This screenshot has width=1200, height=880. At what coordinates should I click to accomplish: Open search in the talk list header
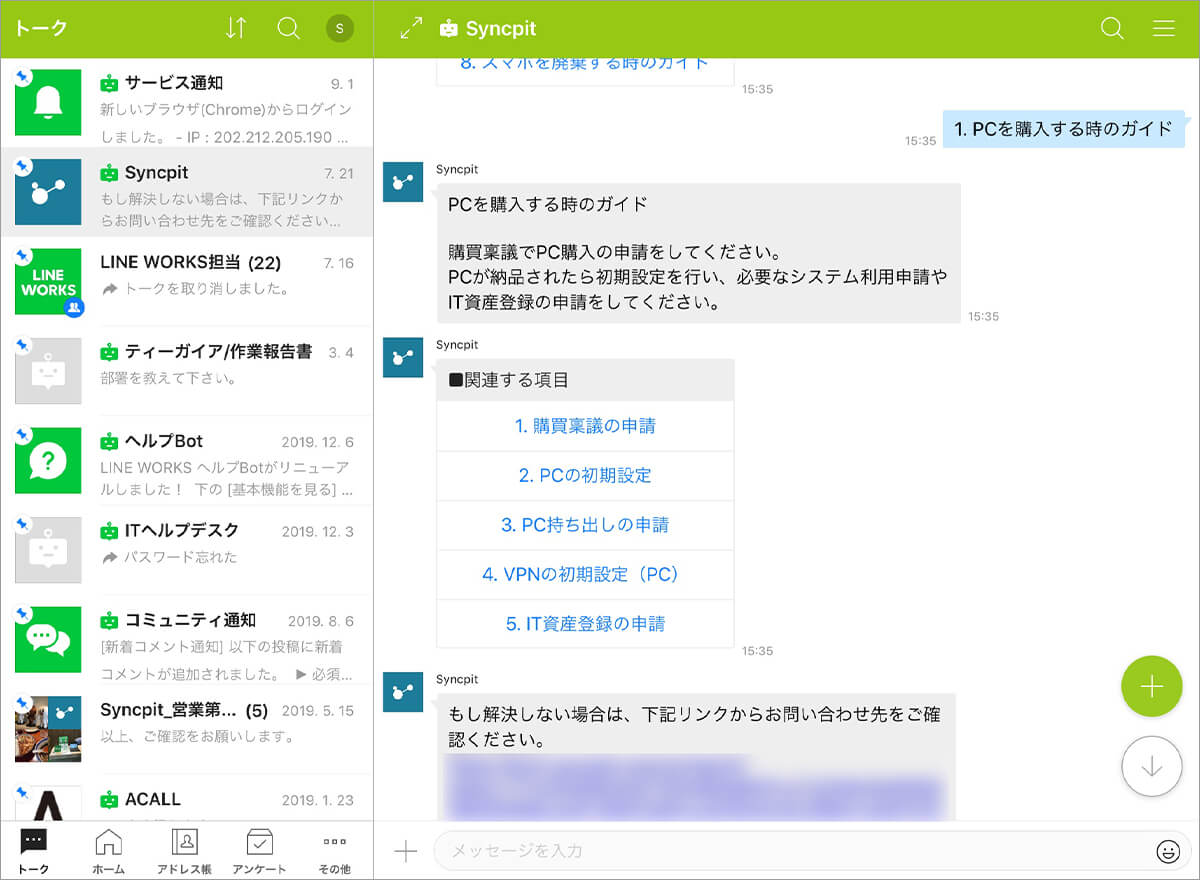tap(289, 28)
